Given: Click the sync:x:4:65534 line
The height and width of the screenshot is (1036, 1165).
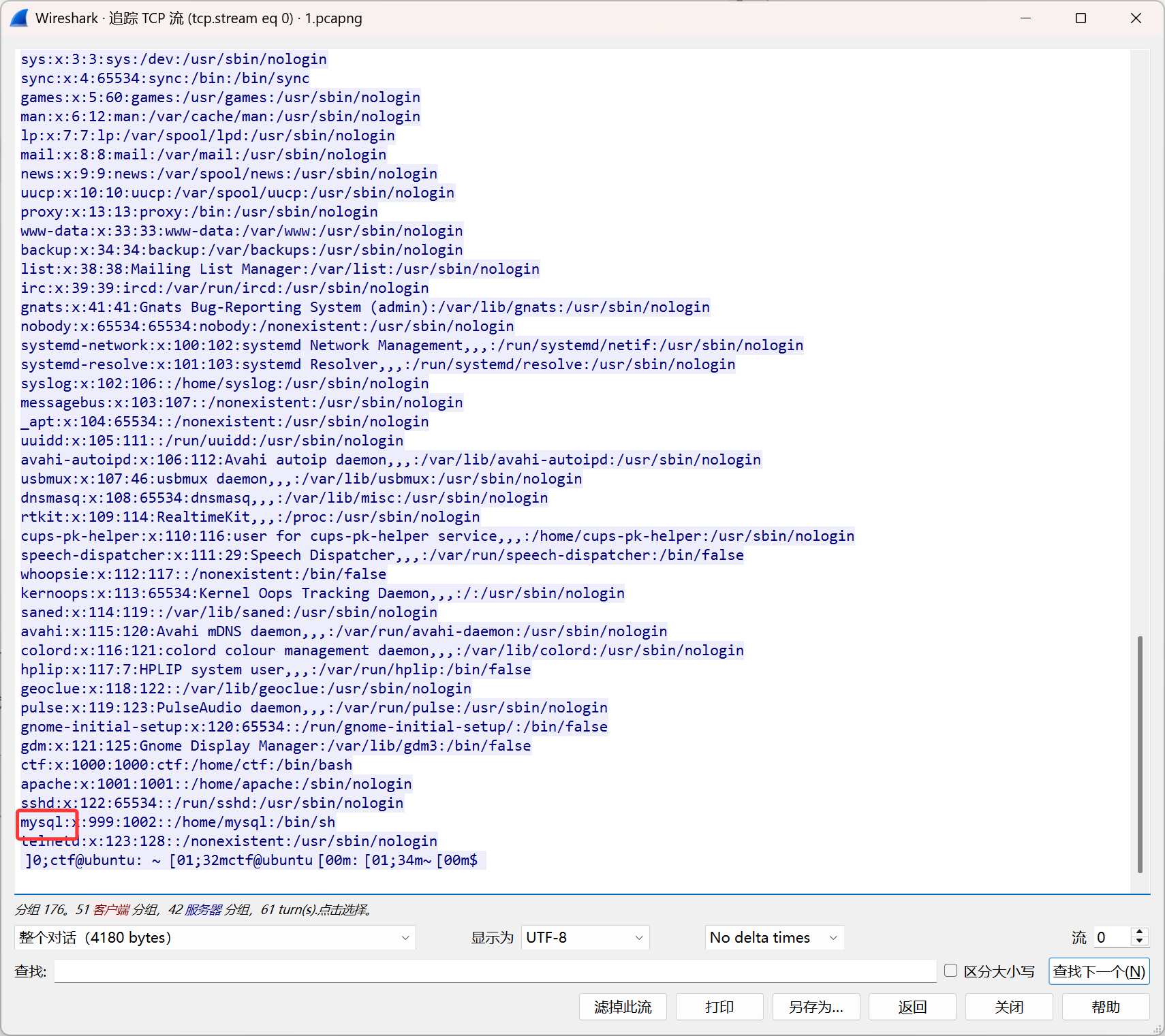Looking at the screenshot, I should click(165, 78).
